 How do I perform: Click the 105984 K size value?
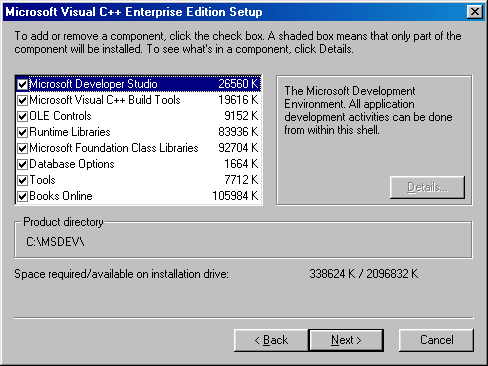(x=235, y=196)
